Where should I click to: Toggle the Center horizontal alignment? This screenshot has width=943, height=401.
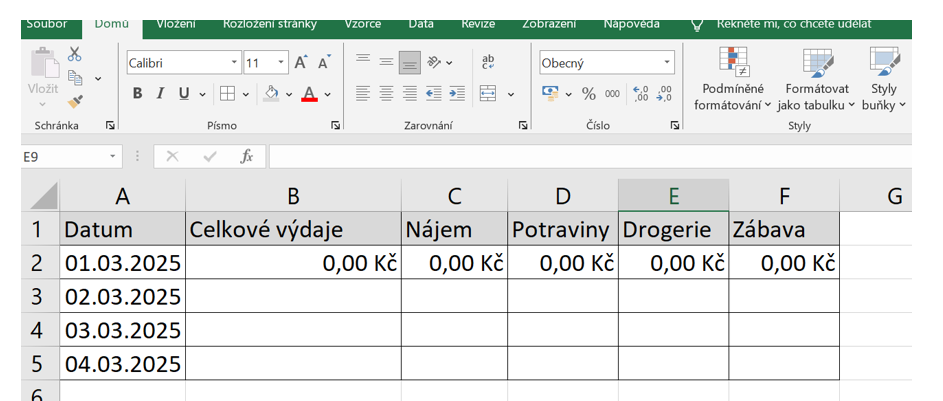(x=386, y=93)
